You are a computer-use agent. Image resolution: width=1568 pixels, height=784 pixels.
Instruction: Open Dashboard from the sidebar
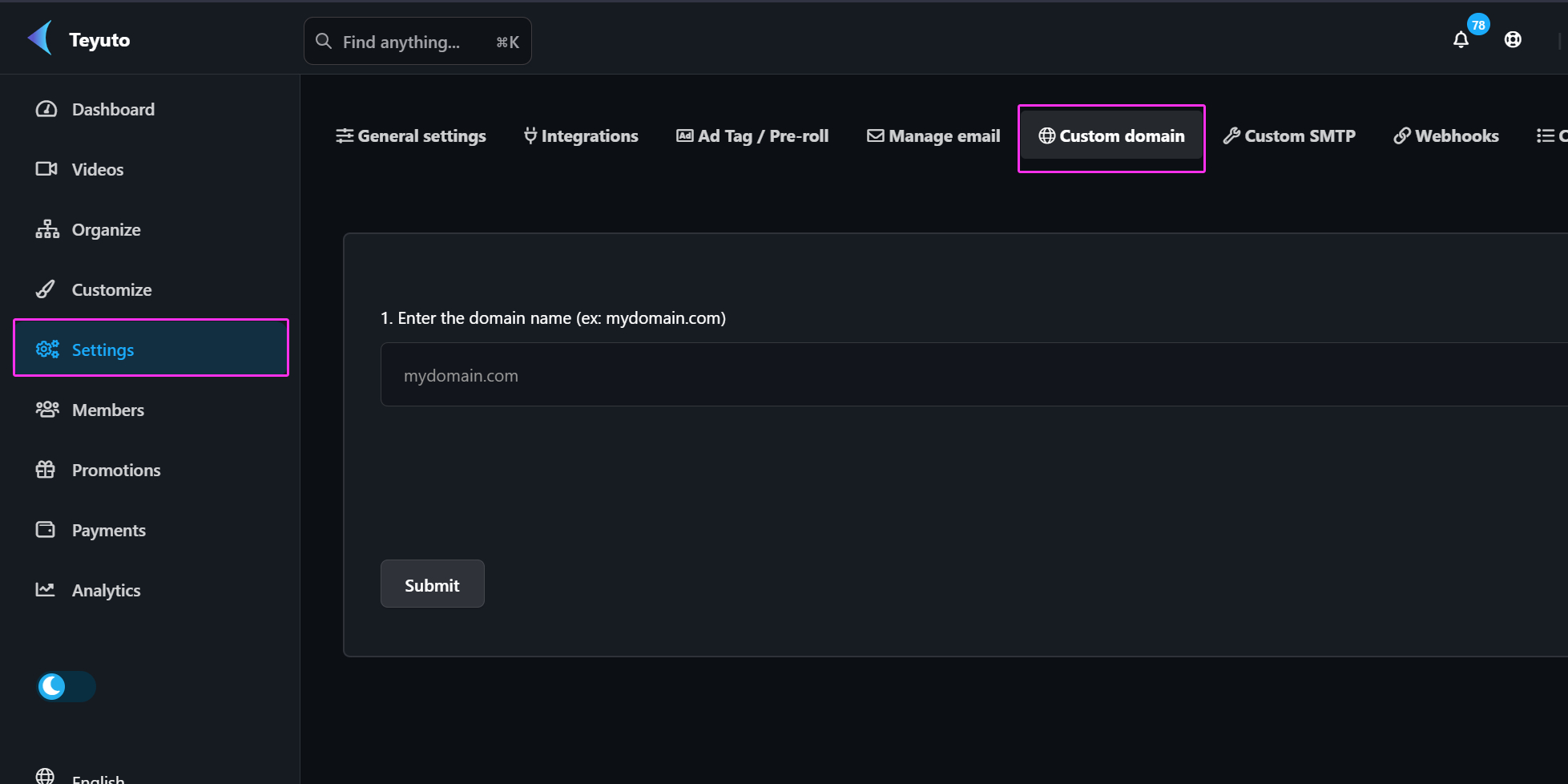(112, 110)
